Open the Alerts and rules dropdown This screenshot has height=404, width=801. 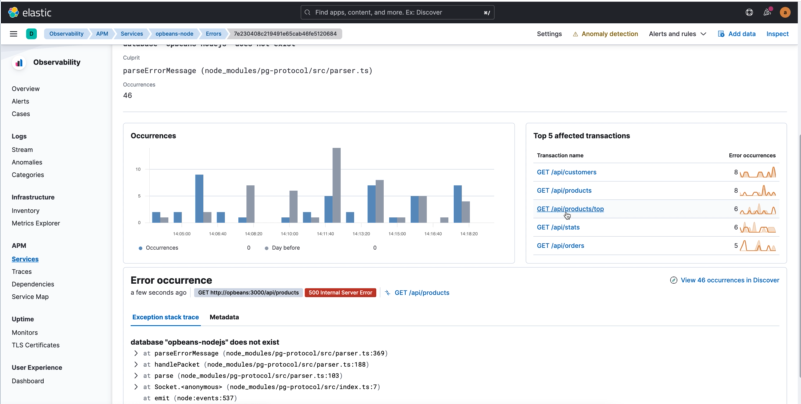pos(676,33)
